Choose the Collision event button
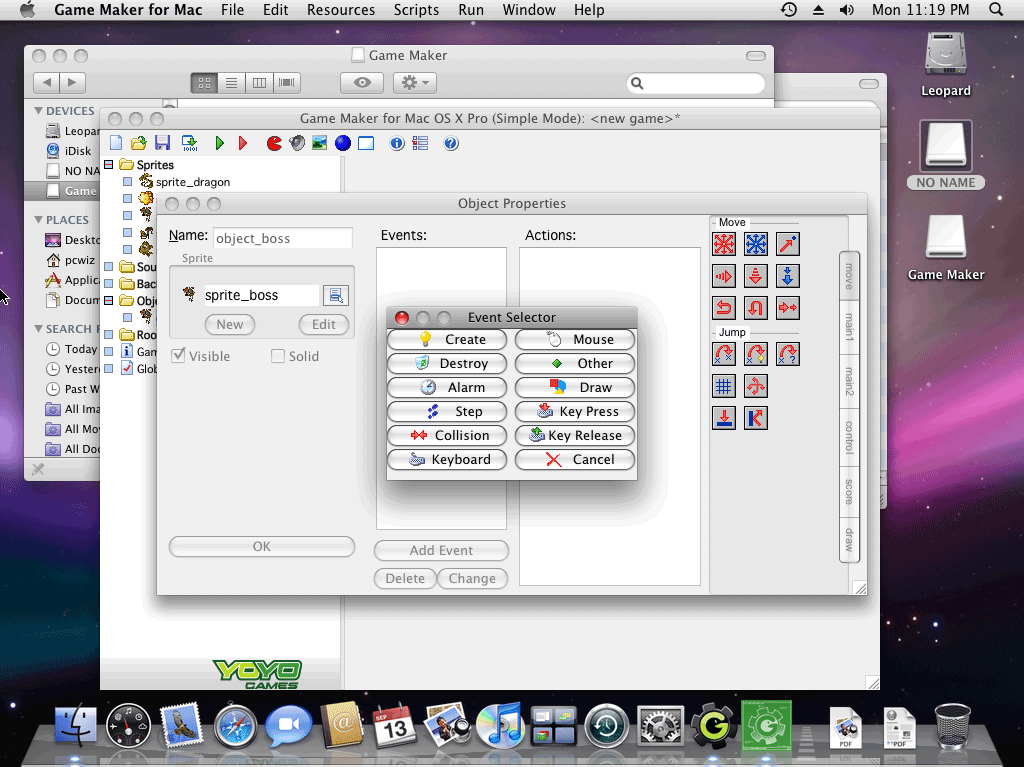The width and height of the screenshot is (1024, 767). pyautogui.click(x=448, y=435)
